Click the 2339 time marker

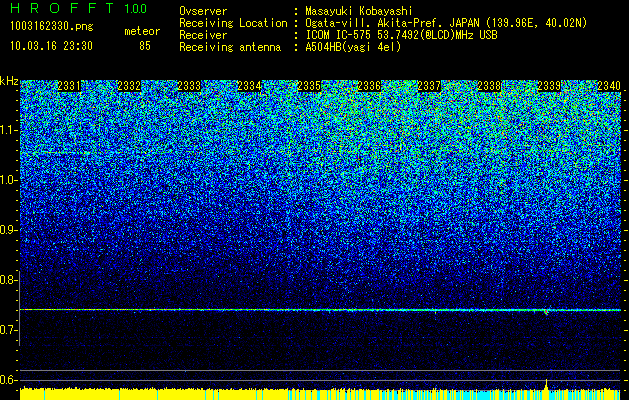tap(549, 86)
